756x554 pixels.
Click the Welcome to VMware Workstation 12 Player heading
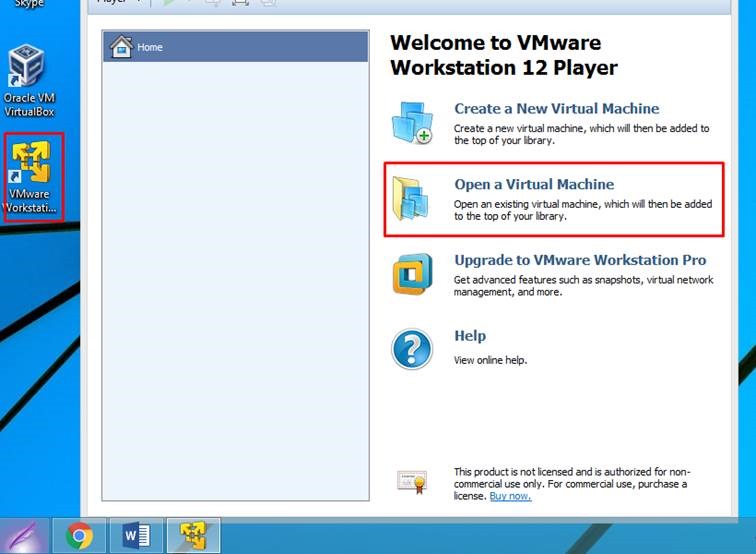(x=504, y=55)
